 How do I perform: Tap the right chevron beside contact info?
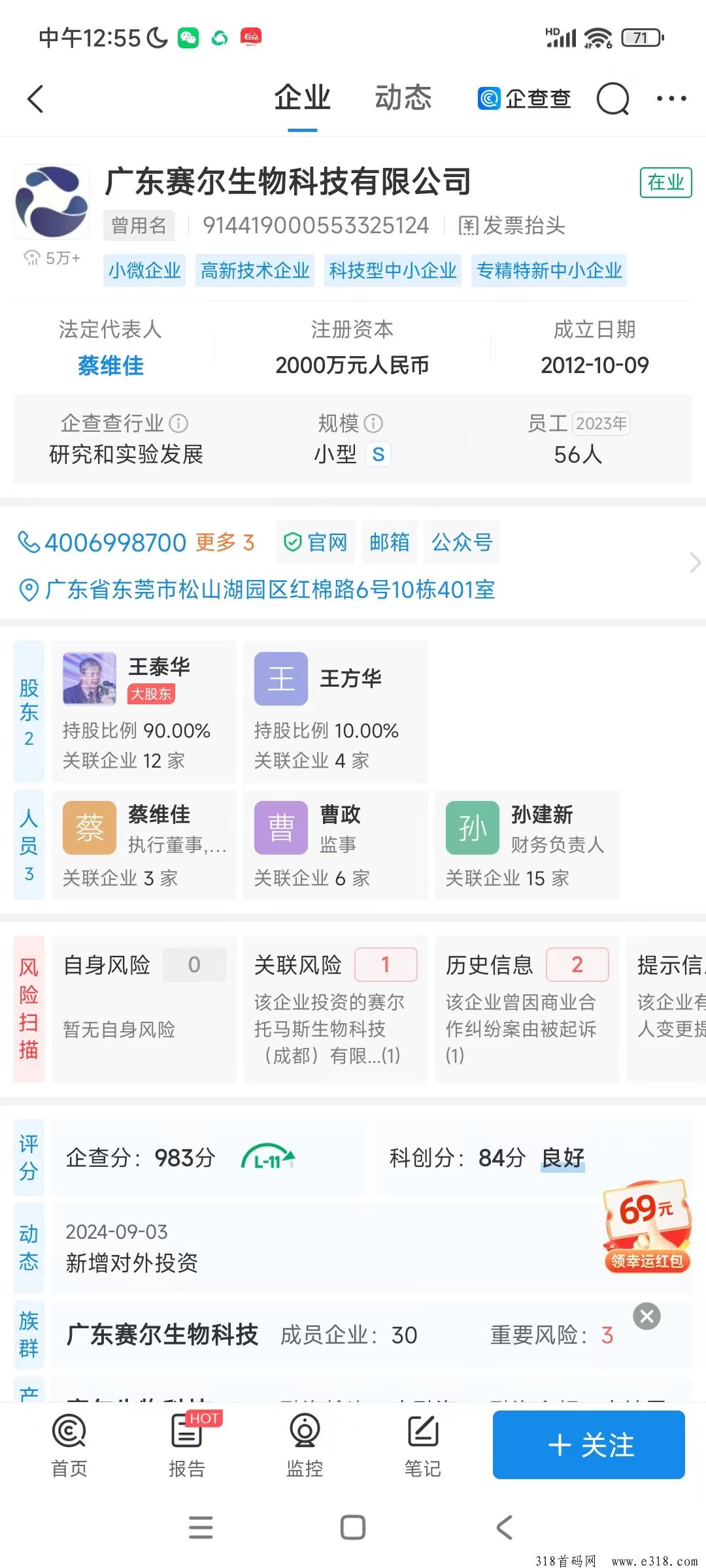(695, 563)
